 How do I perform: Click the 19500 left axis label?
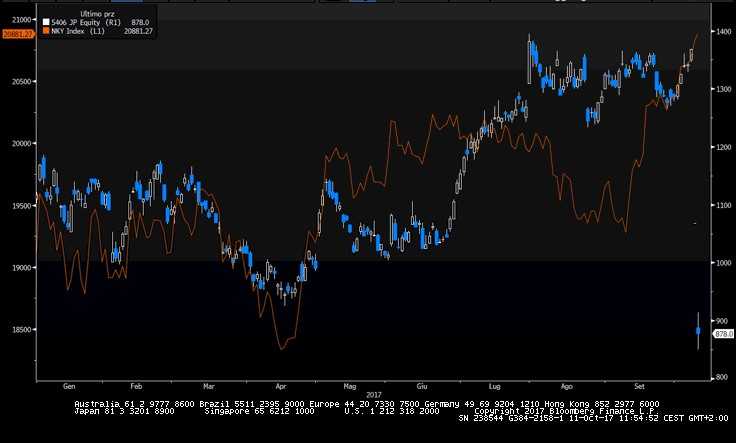(x=22, y=206)
